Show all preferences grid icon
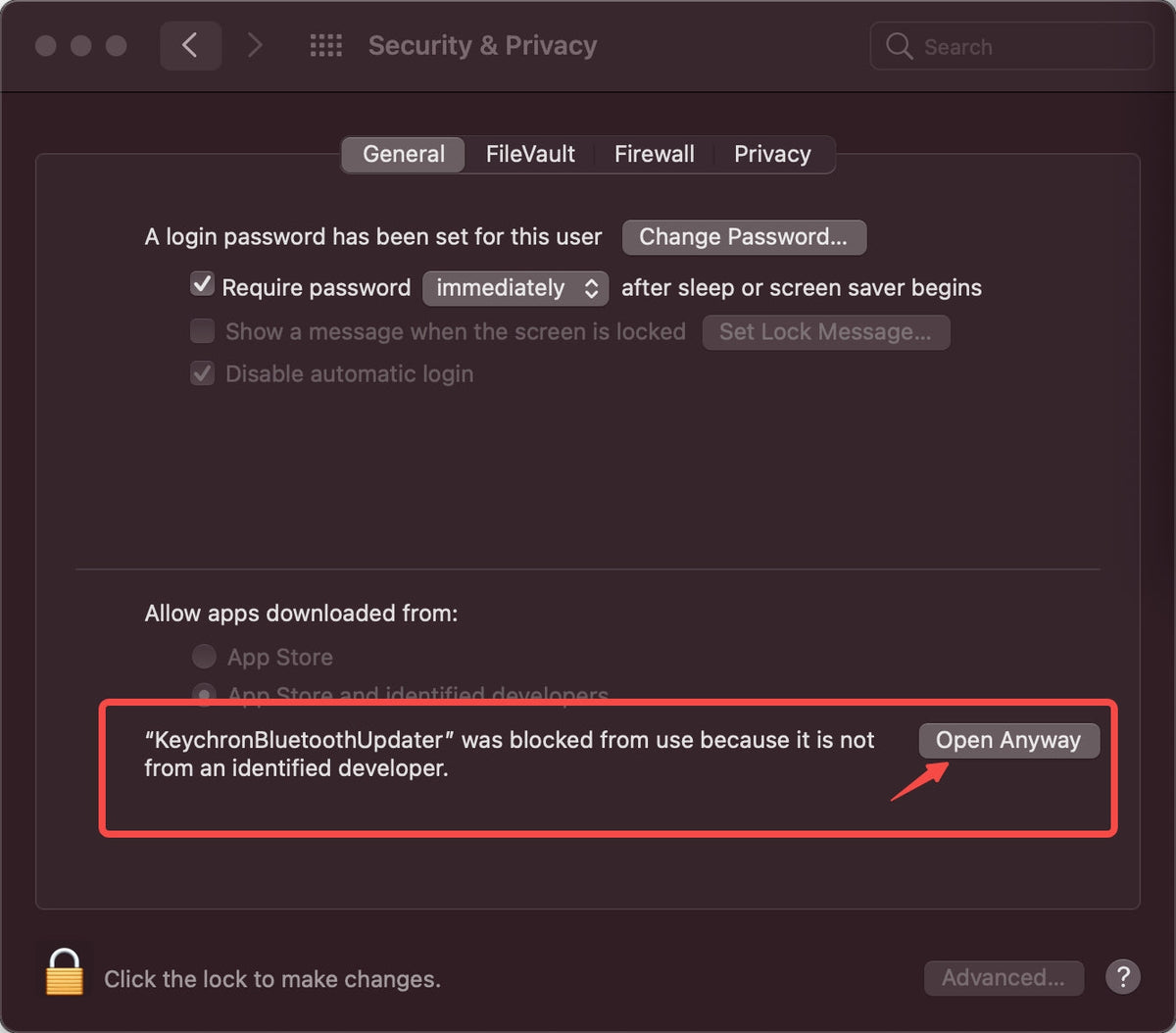 click(x=325, y=45)
